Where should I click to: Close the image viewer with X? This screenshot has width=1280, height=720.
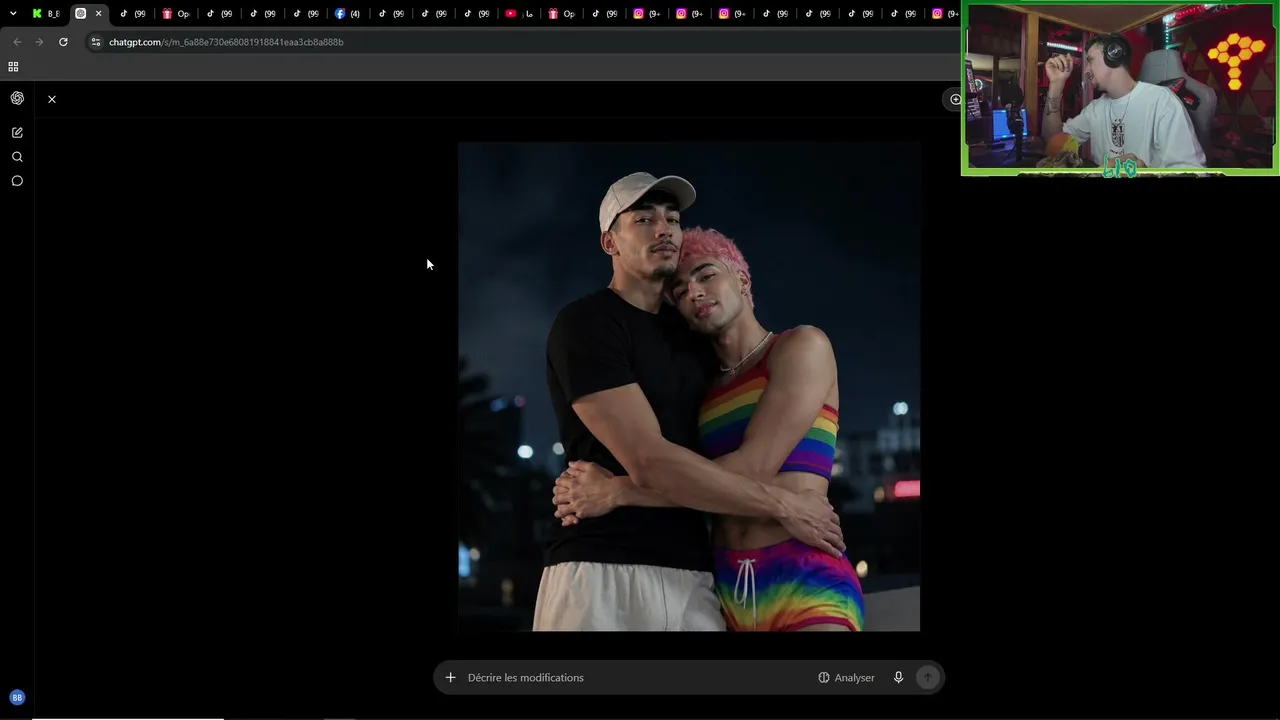pyautogui.click(x=52, y=99)
